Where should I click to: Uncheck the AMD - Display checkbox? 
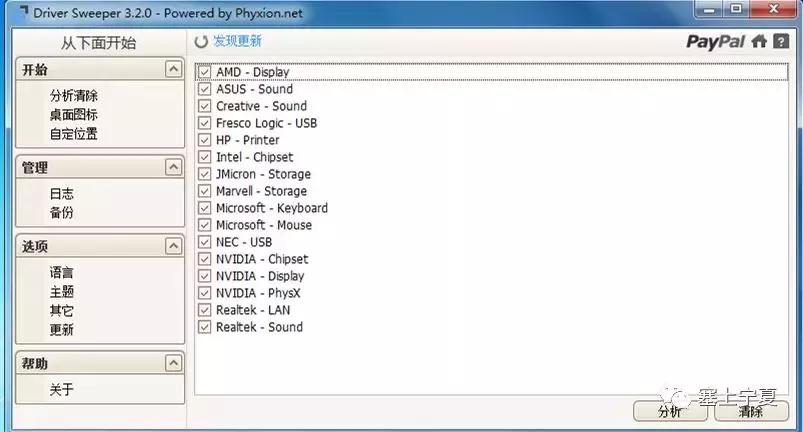[x=204, y=72]
